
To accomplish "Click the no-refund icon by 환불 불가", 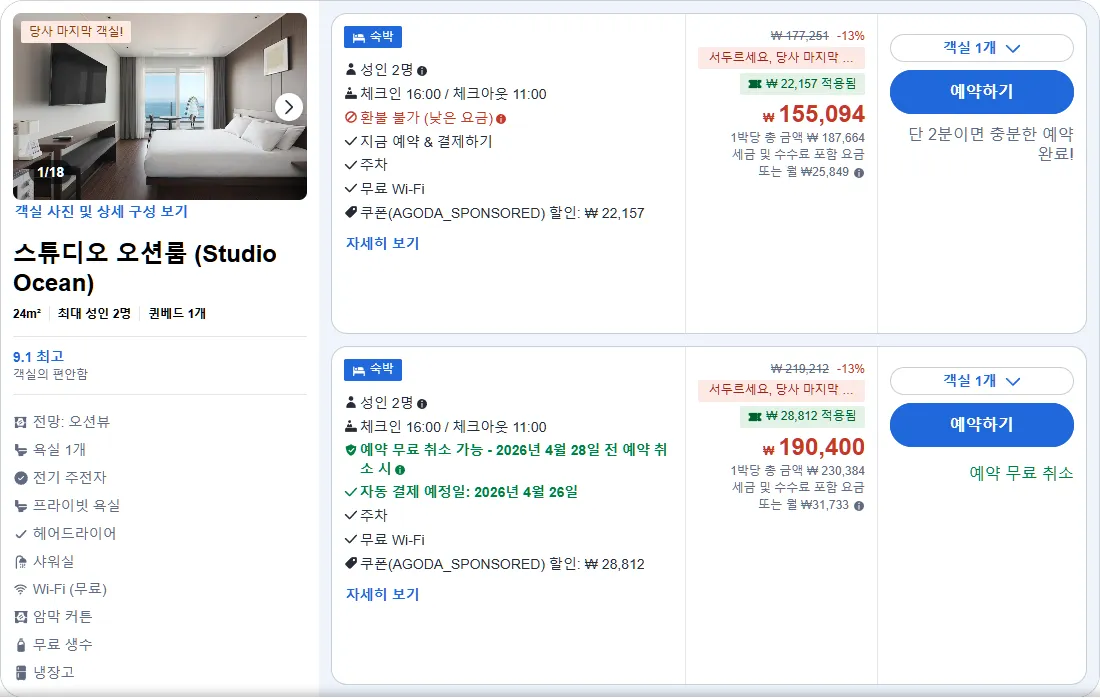I will pos(351,118).
